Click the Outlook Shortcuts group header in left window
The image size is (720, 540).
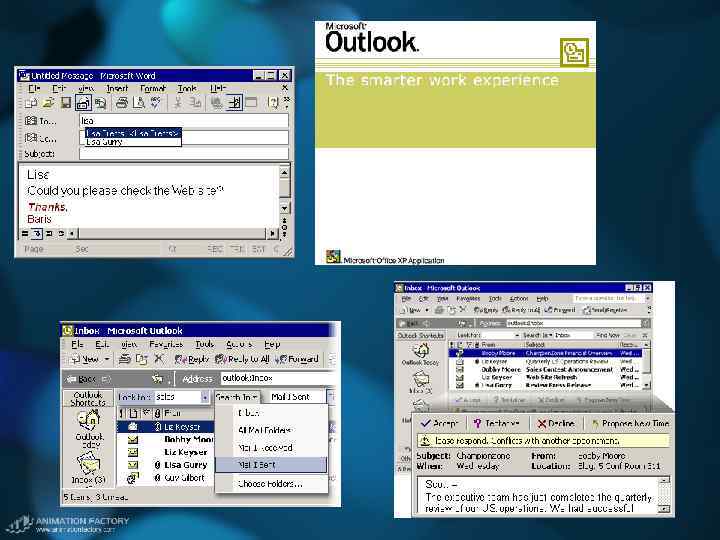coord(88,398)
